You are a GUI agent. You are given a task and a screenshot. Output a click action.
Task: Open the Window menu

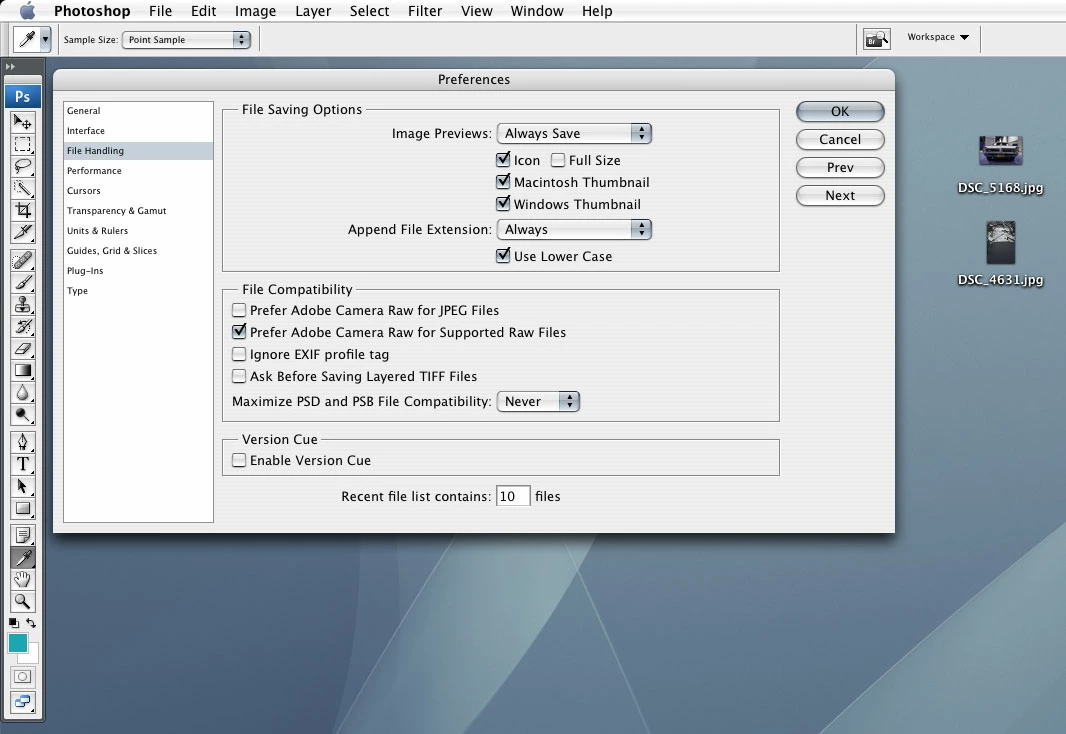pyautogui.click(x=537, y=11)
